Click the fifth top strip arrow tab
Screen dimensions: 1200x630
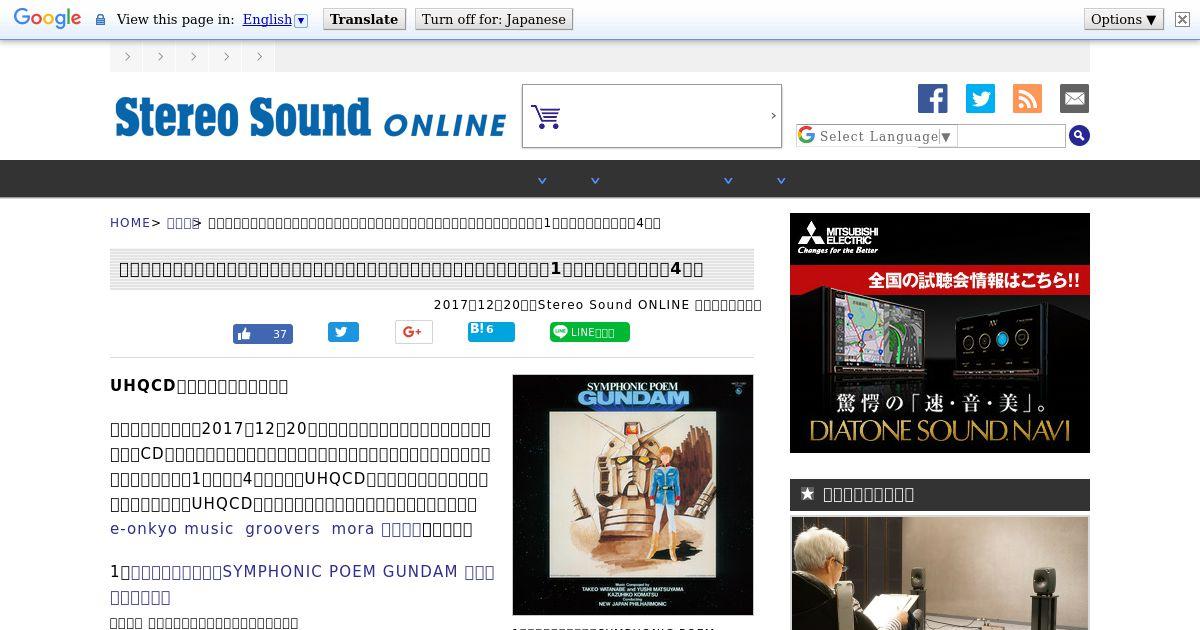click(x=259, y=57)
